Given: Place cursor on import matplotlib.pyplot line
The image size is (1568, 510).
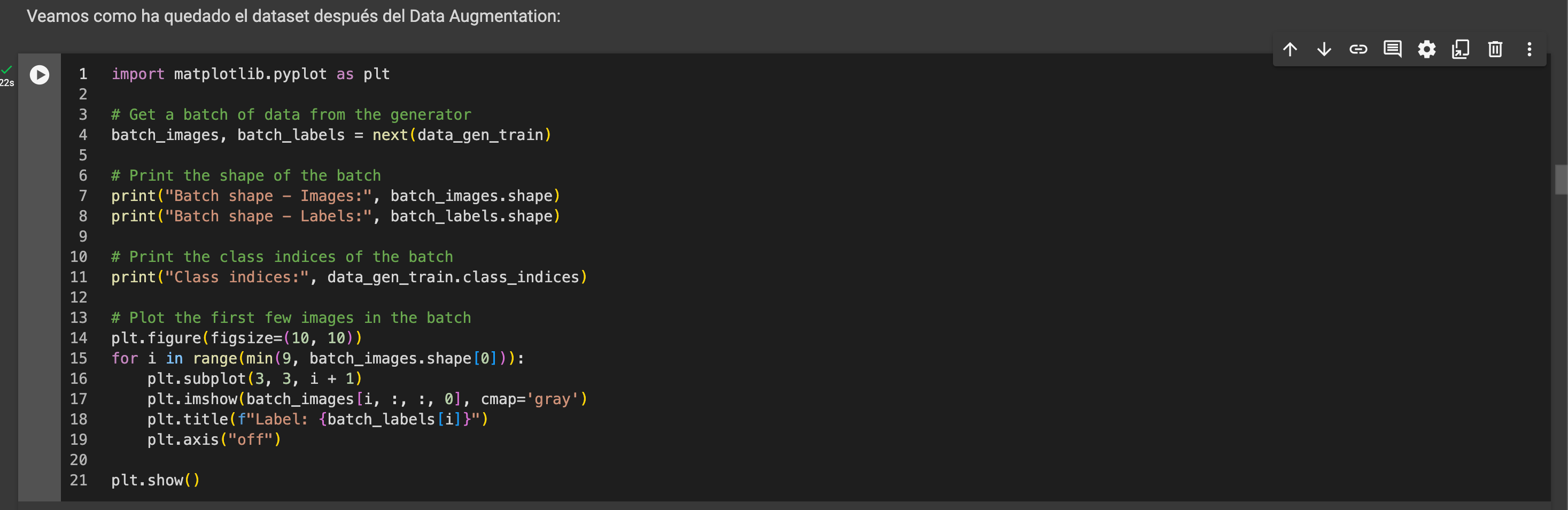Looking at the screenshot, I should (250, 74).
